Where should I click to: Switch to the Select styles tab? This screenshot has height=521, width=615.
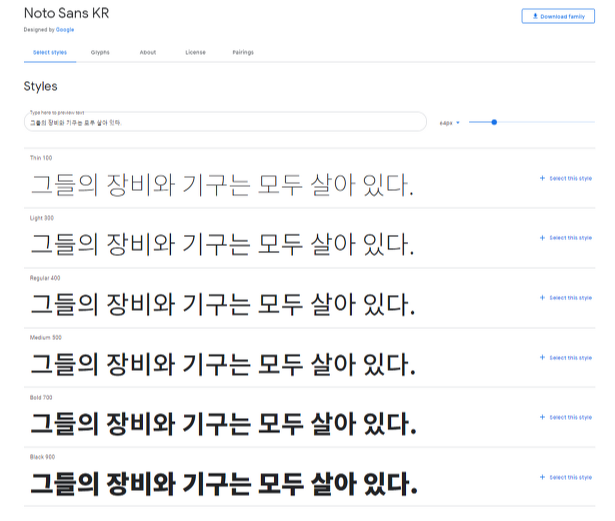tap(50, 52)
